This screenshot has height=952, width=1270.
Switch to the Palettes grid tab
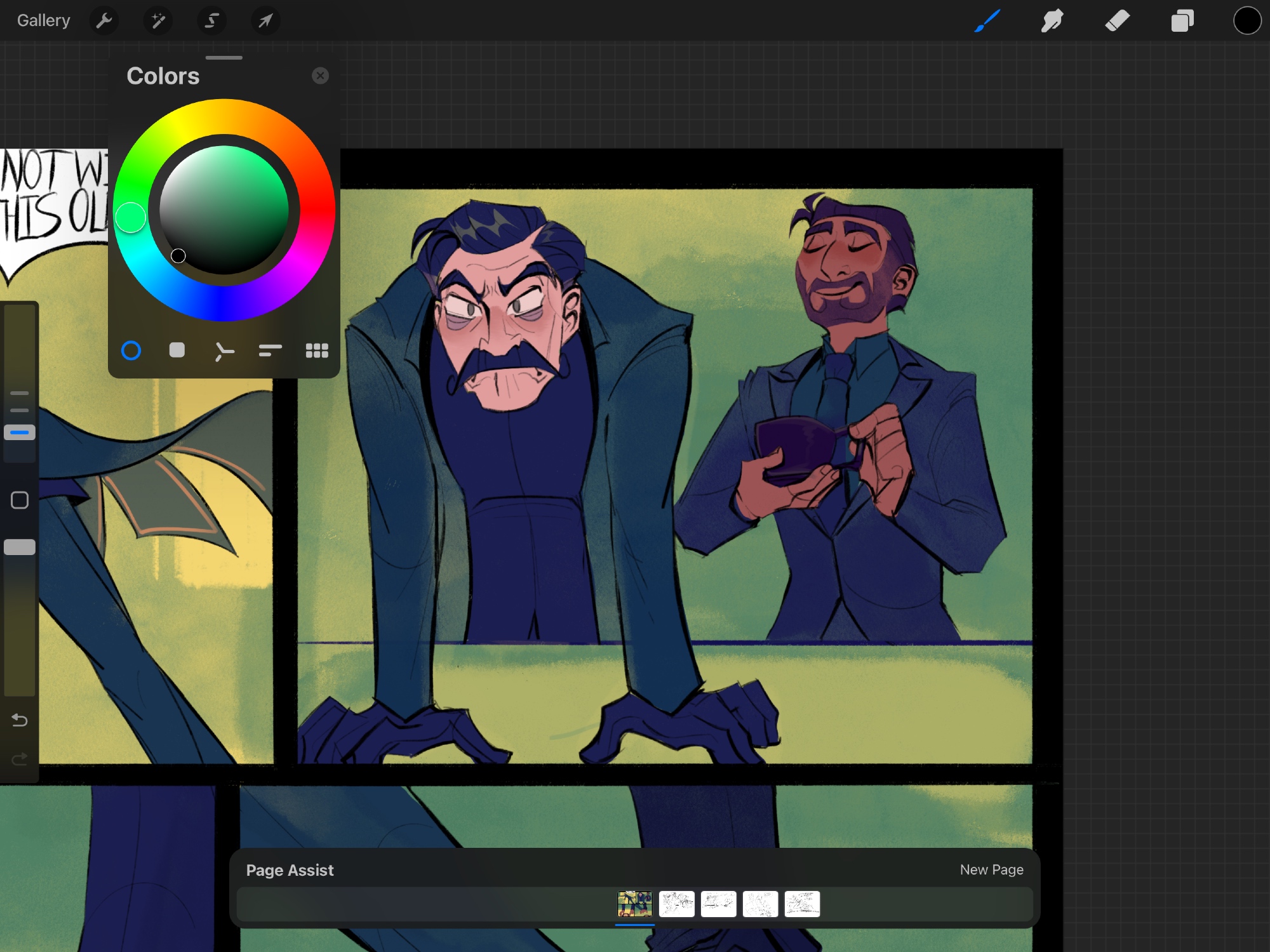317,351
